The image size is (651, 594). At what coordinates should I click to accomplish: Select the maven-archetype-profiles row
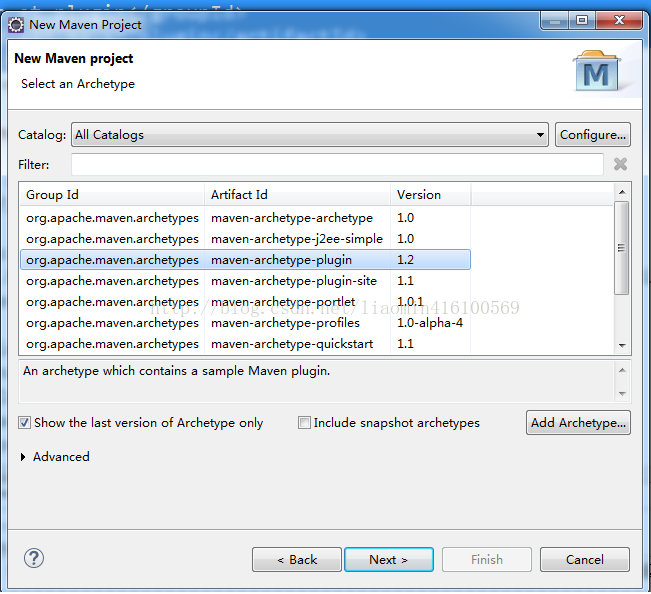(245, 323)
